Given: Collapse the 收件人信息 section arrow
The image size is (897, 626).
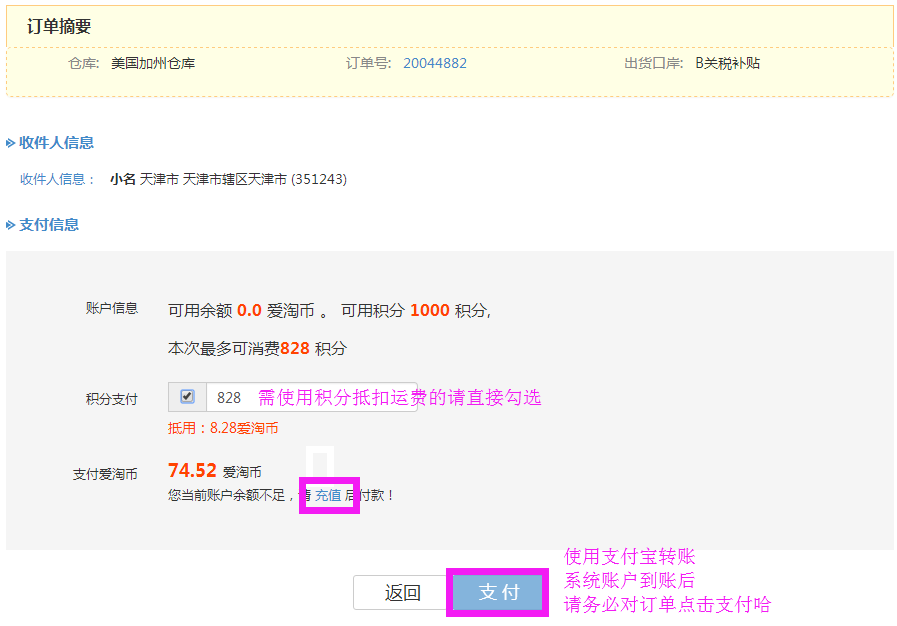Looking at the screenshot, I should pos(10,143).
